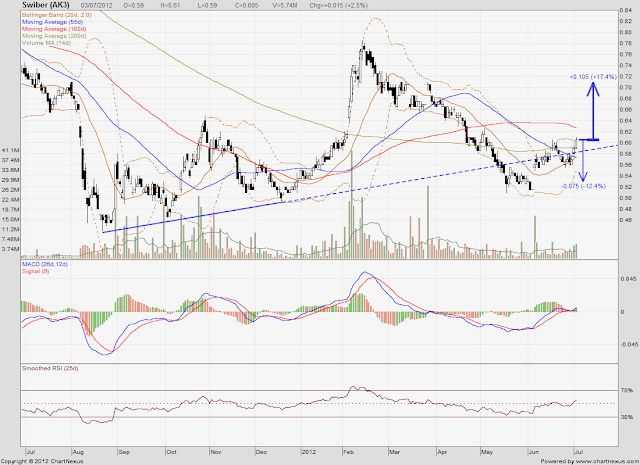Click the 30% RSI level label

[627, 417]
